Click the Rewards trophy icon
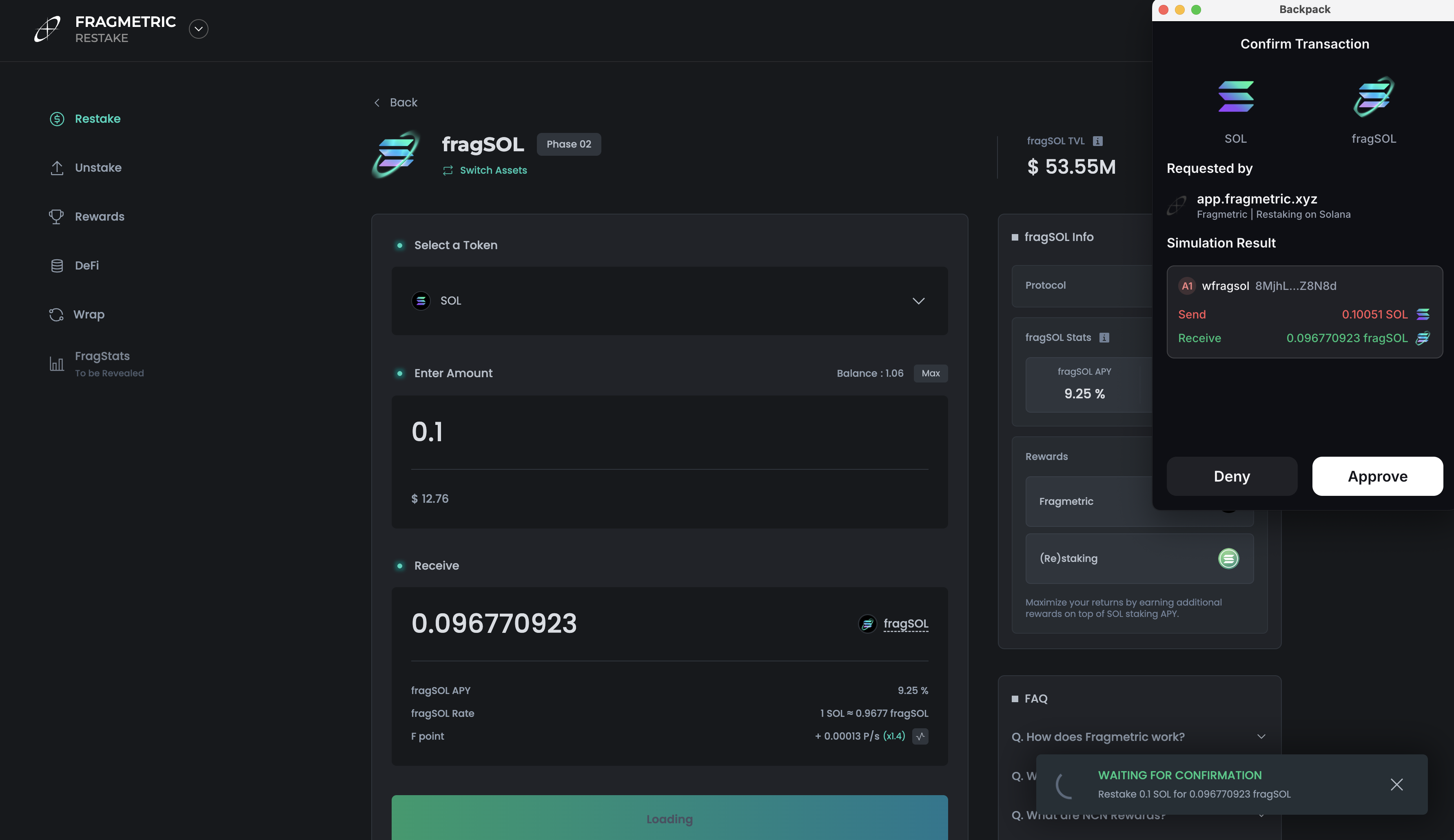Viewport: 1454px width, 840px height. point(56,217)
